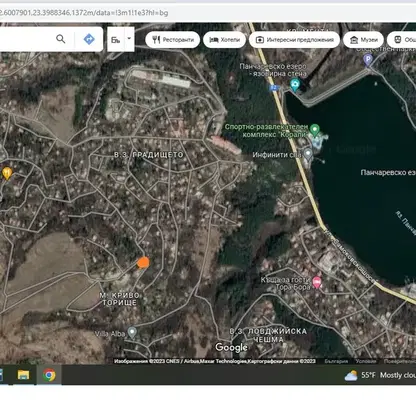The width and height of the screenshot is (416, 400).
Task: Click the orange marker dot on the map
Action: click(143, 263)
